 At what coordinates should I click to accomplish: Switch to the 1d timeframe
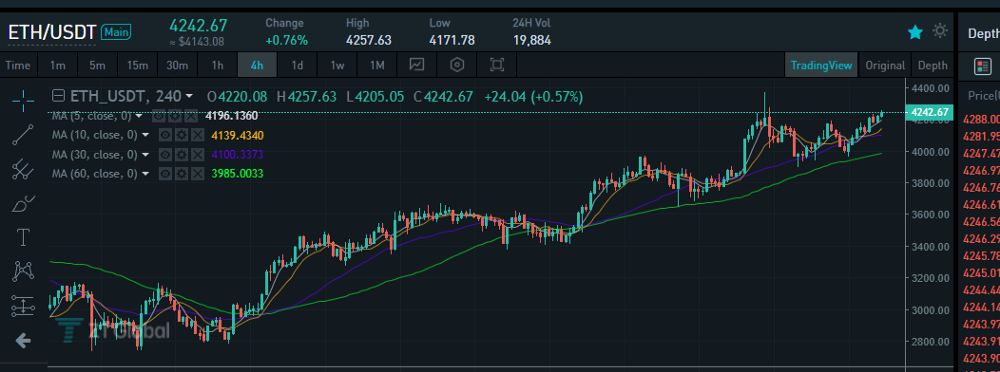(x=297, y=65)
